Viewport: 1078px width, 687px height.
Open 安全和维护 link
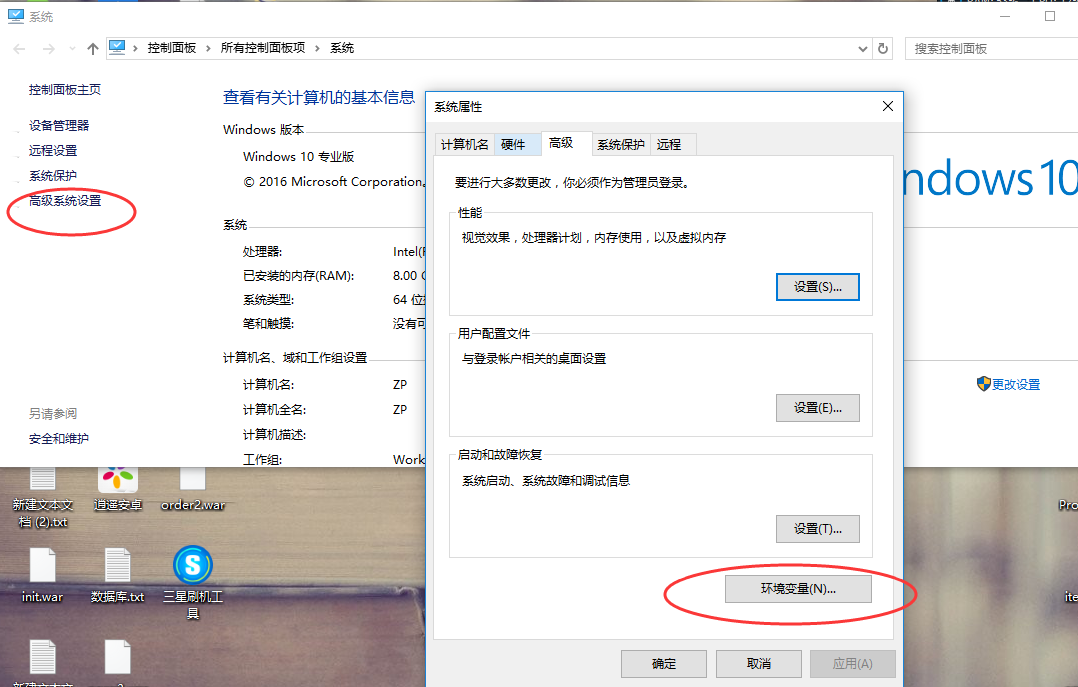[58, 438]
